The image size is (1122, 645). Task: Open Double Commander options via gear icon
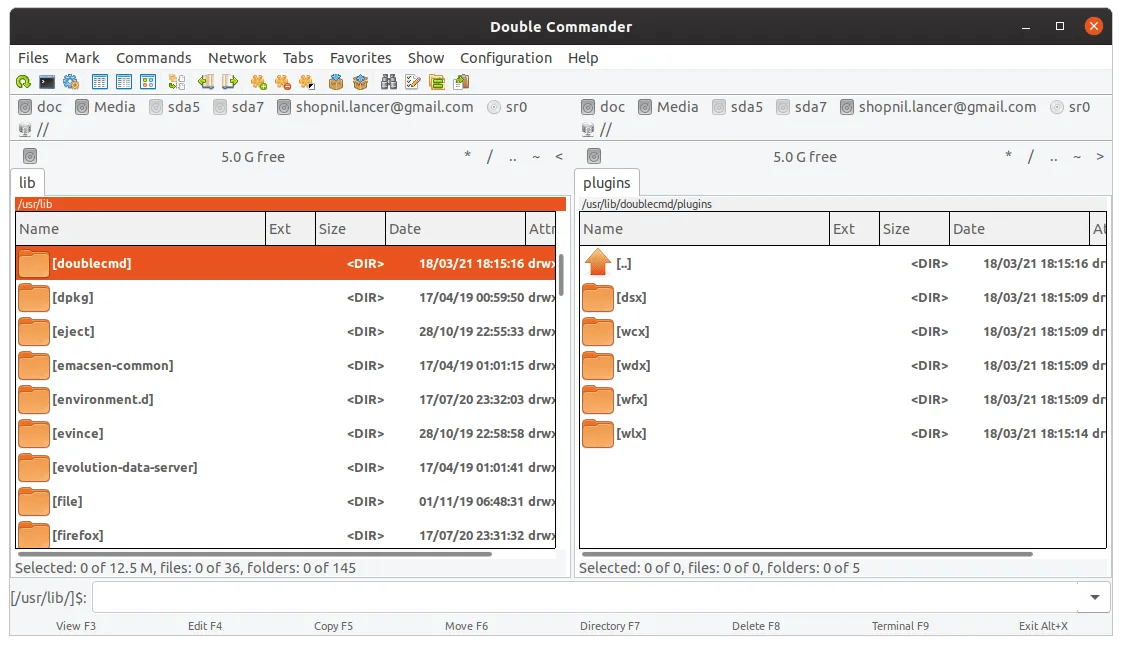(x=70, y=81)
